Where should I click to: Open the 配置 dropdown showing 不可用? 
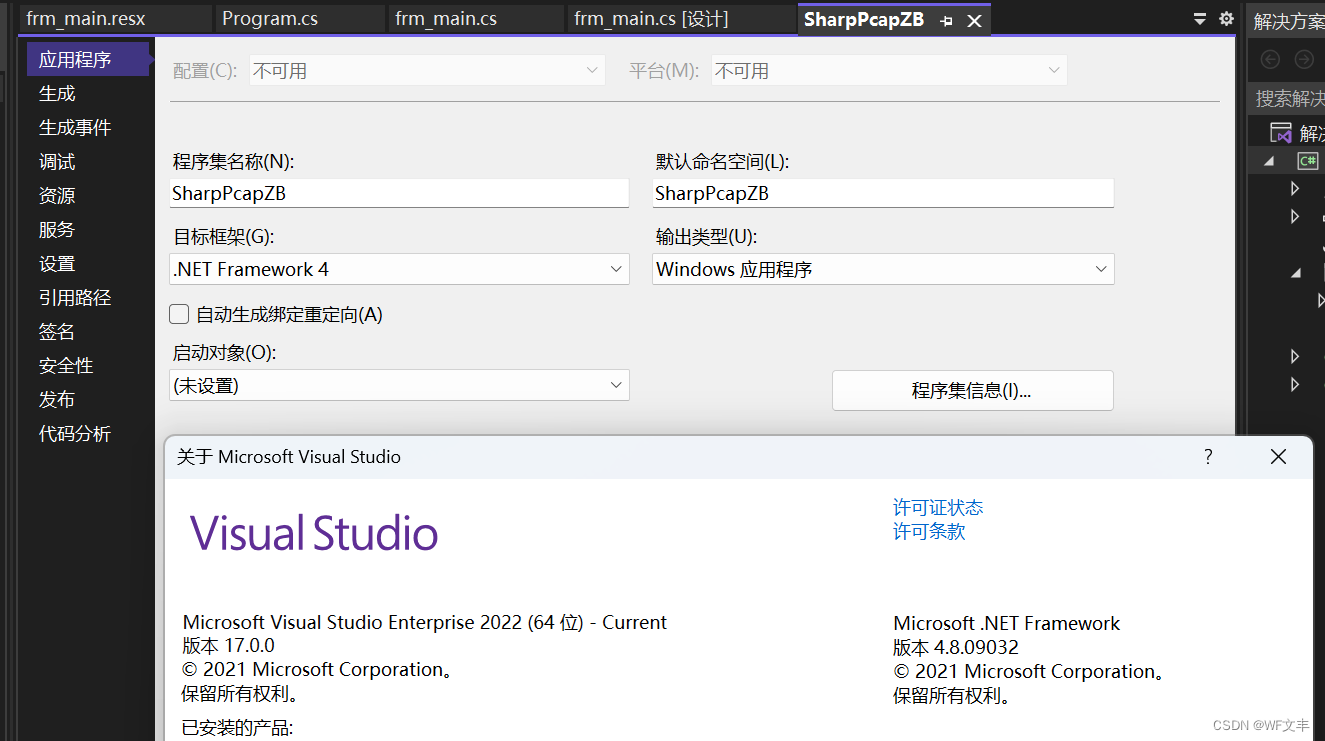coord(427,71)
